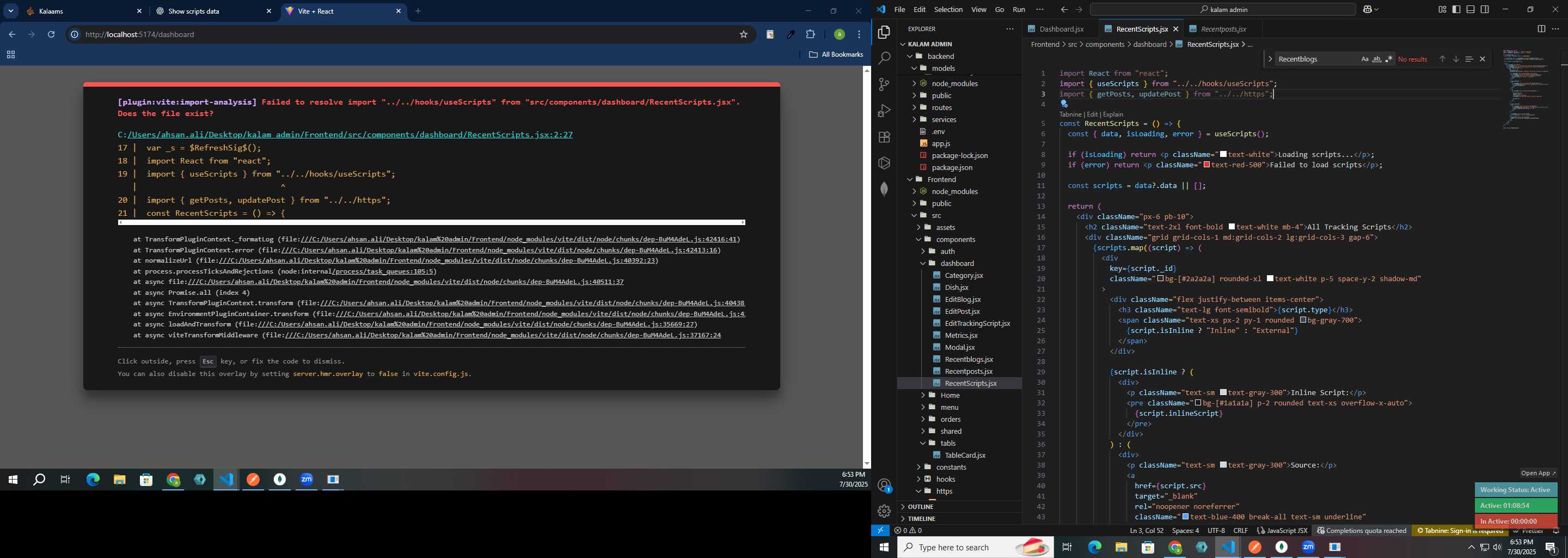
Task: Open the Accounts icon in VS Code
Action: click(x=884, y=486)
